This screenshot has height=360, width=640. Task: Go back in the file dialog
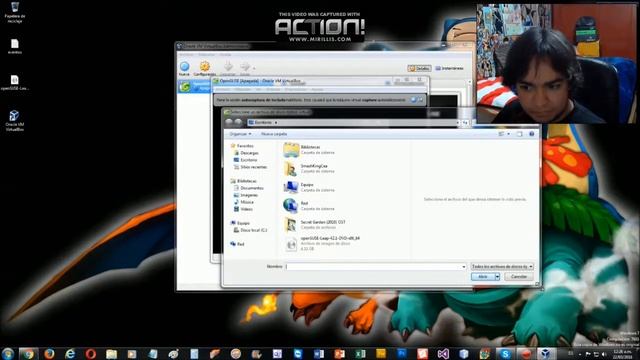[229, 122]
